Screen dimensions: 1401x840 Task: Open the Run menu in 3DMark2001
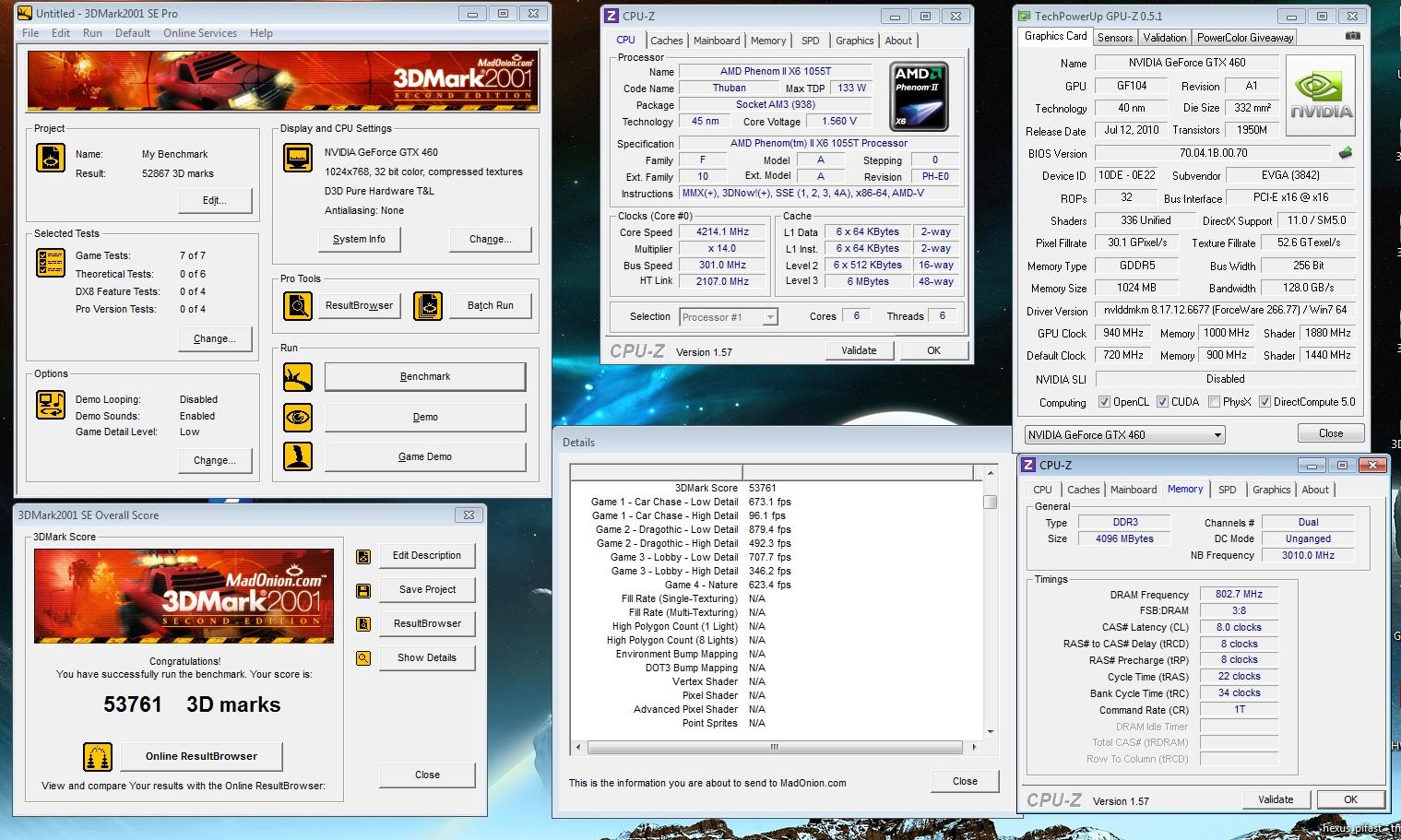coord(92,33)
